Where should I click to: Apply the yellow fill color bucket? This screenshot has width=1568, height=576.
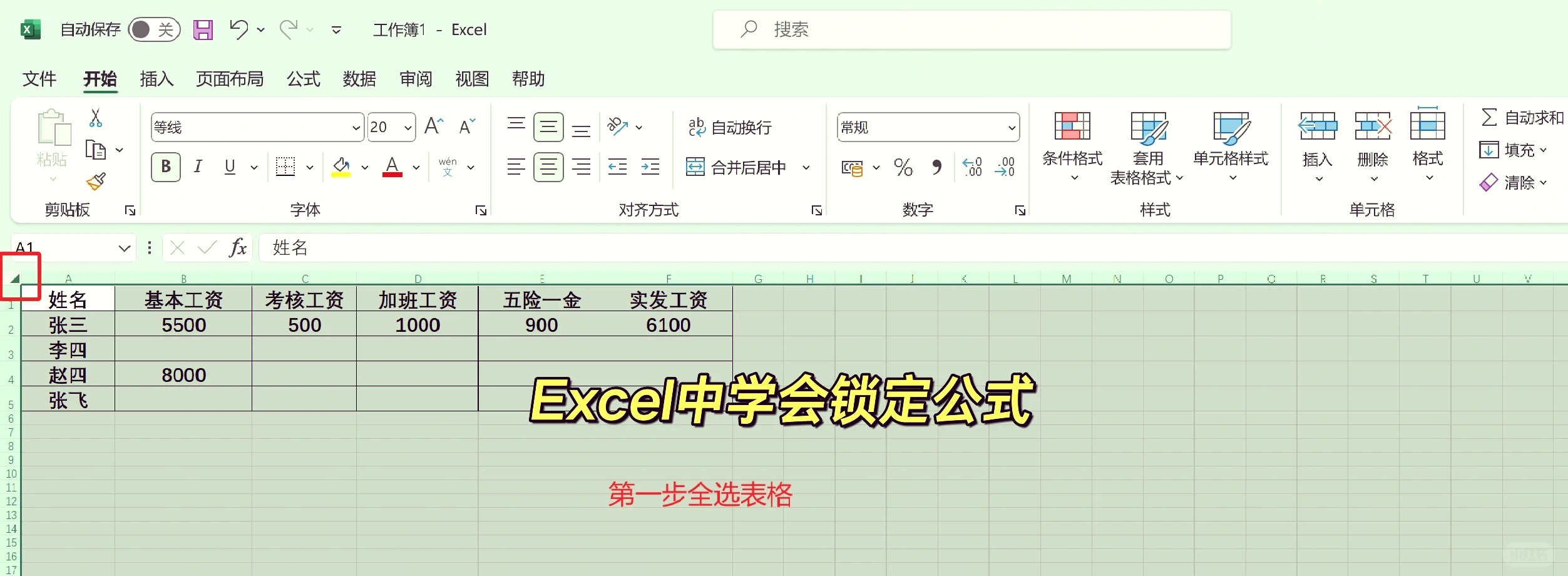341,167
